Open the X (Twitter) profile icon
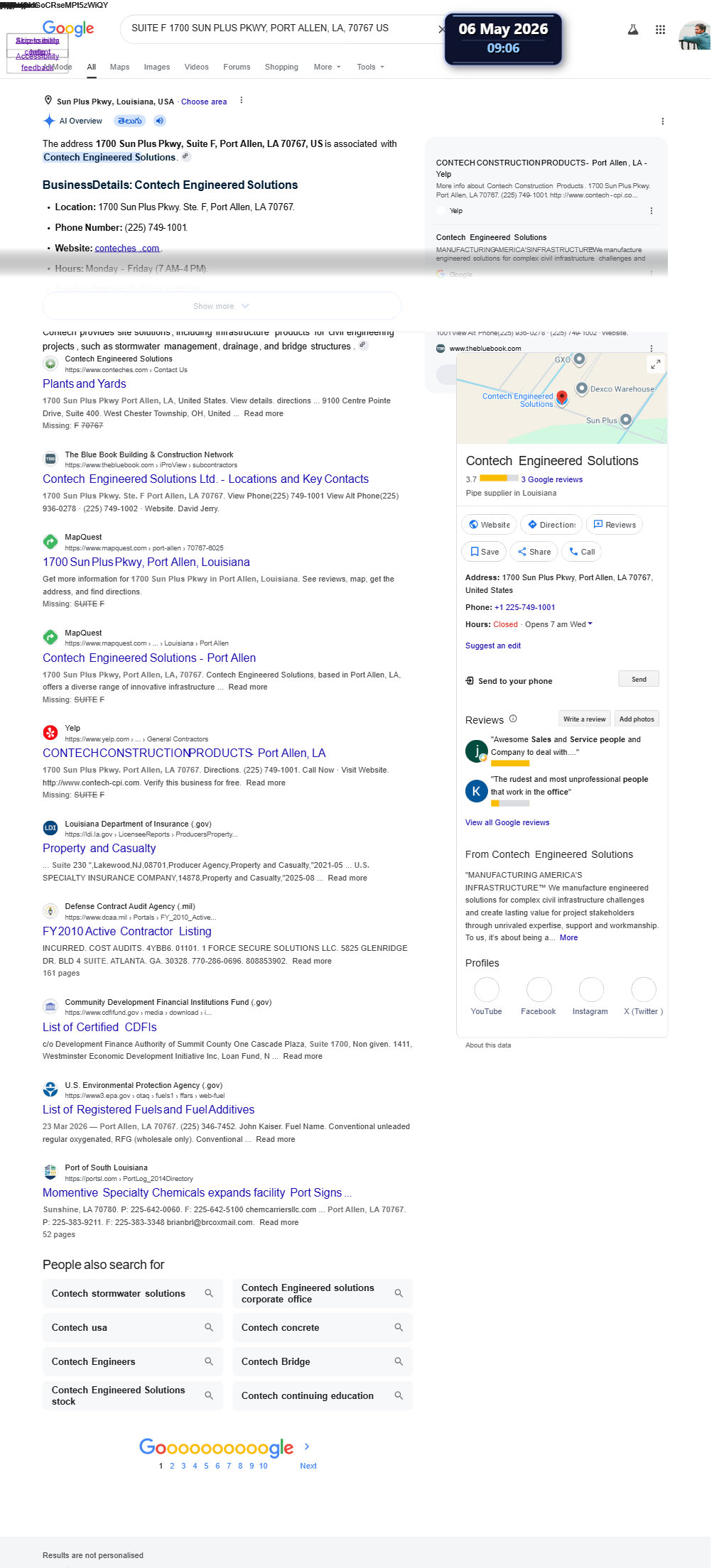This screenshot has height=1568, width=719. [x=644, y=989]
